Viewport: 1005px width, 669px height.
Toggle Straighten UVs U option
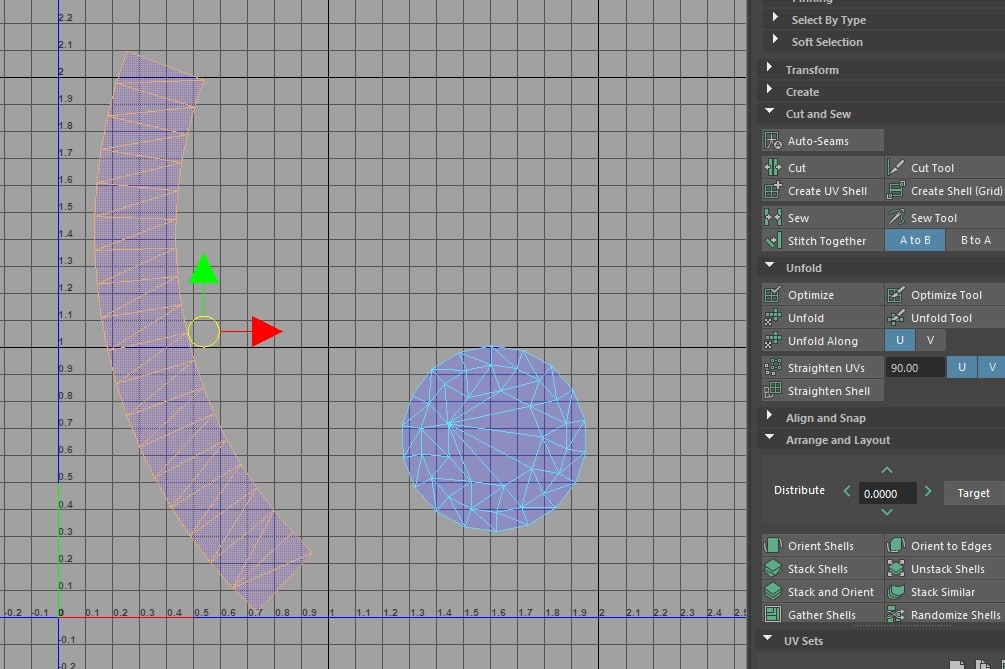(x=961, y=367)
